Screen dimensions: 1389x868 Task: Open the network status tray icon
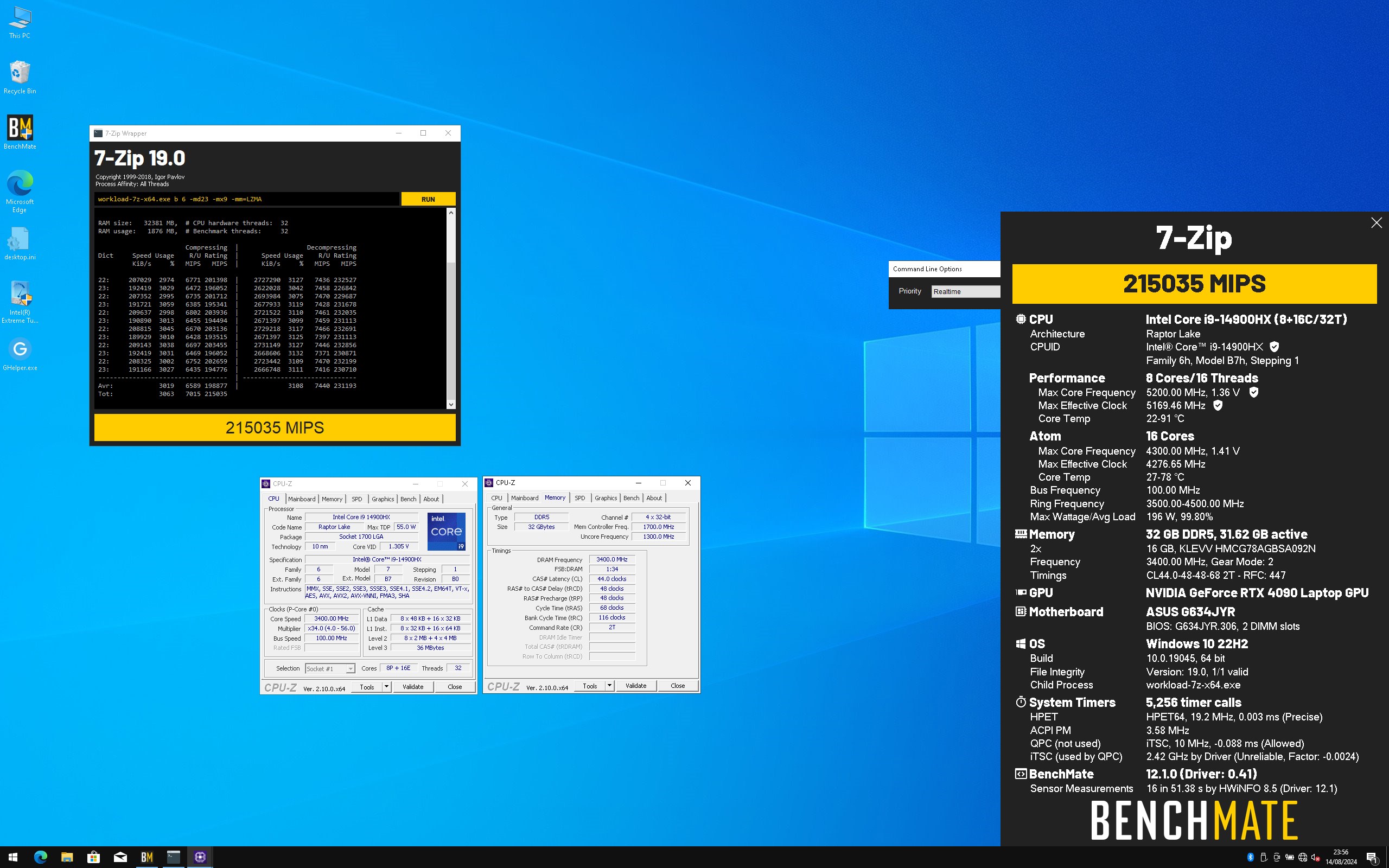1302,857
